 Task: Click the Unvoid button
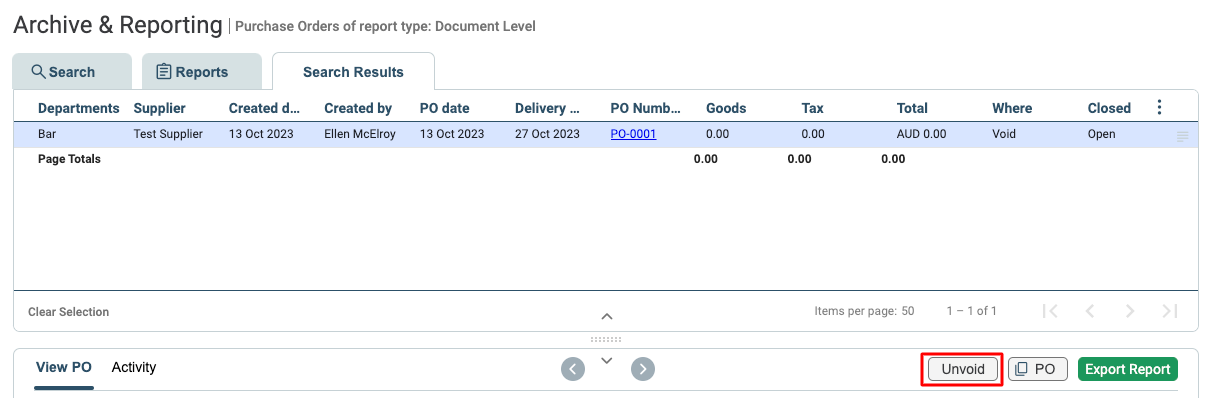(963, 369)
